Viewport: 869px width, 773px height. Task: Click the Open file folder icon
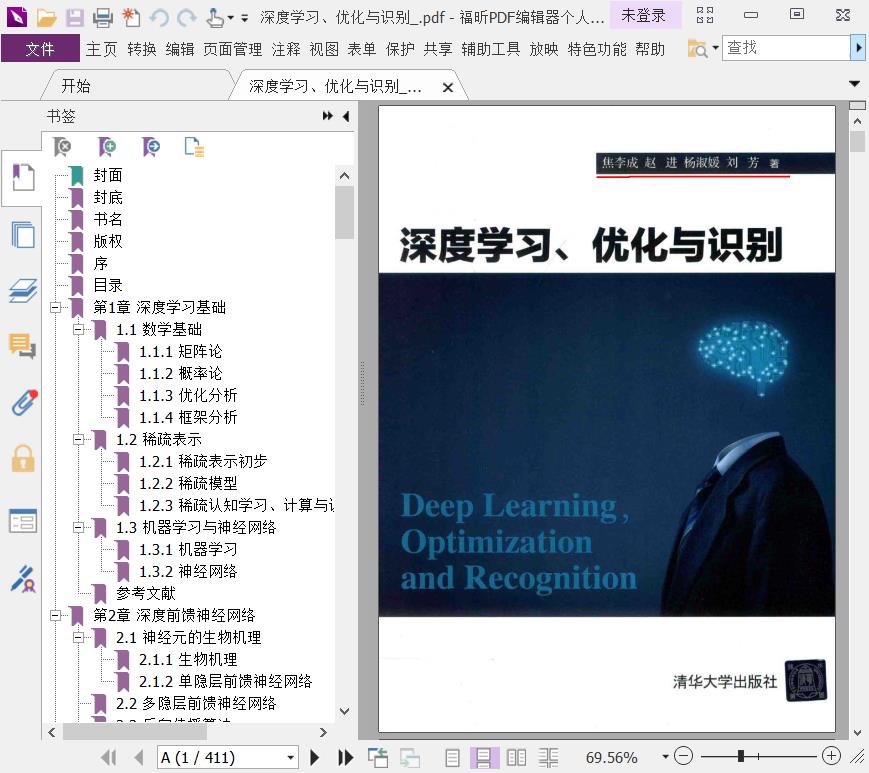[x=47, y=18]
